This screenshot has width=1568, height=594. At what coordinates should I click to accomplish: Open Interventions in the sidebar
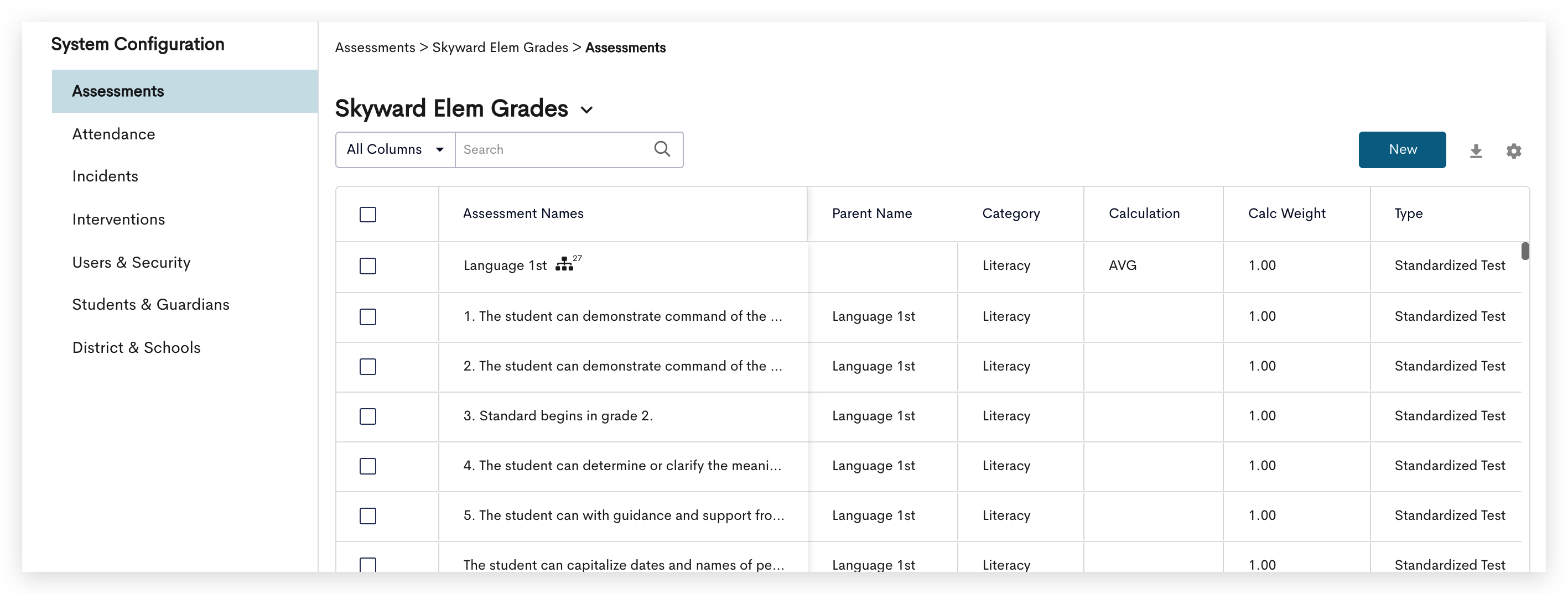click(118, 219)
